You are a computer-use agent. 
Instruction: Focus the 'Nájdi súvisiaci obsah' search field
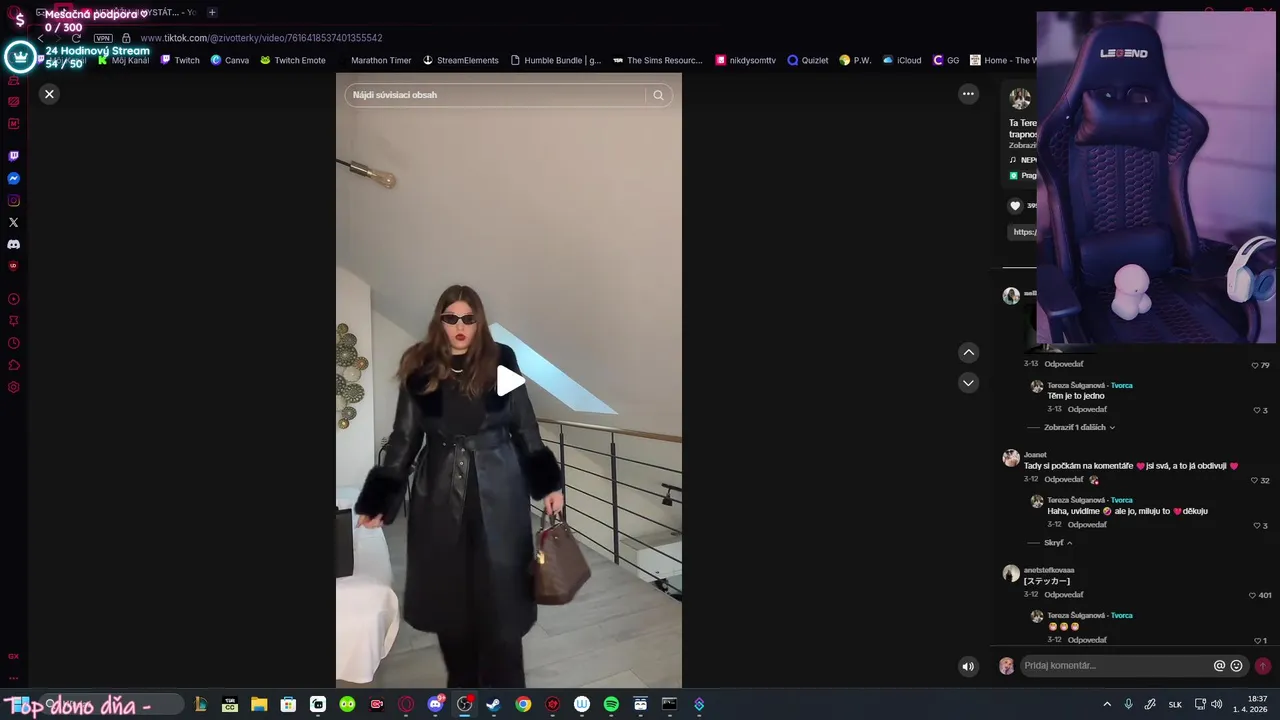495,95
